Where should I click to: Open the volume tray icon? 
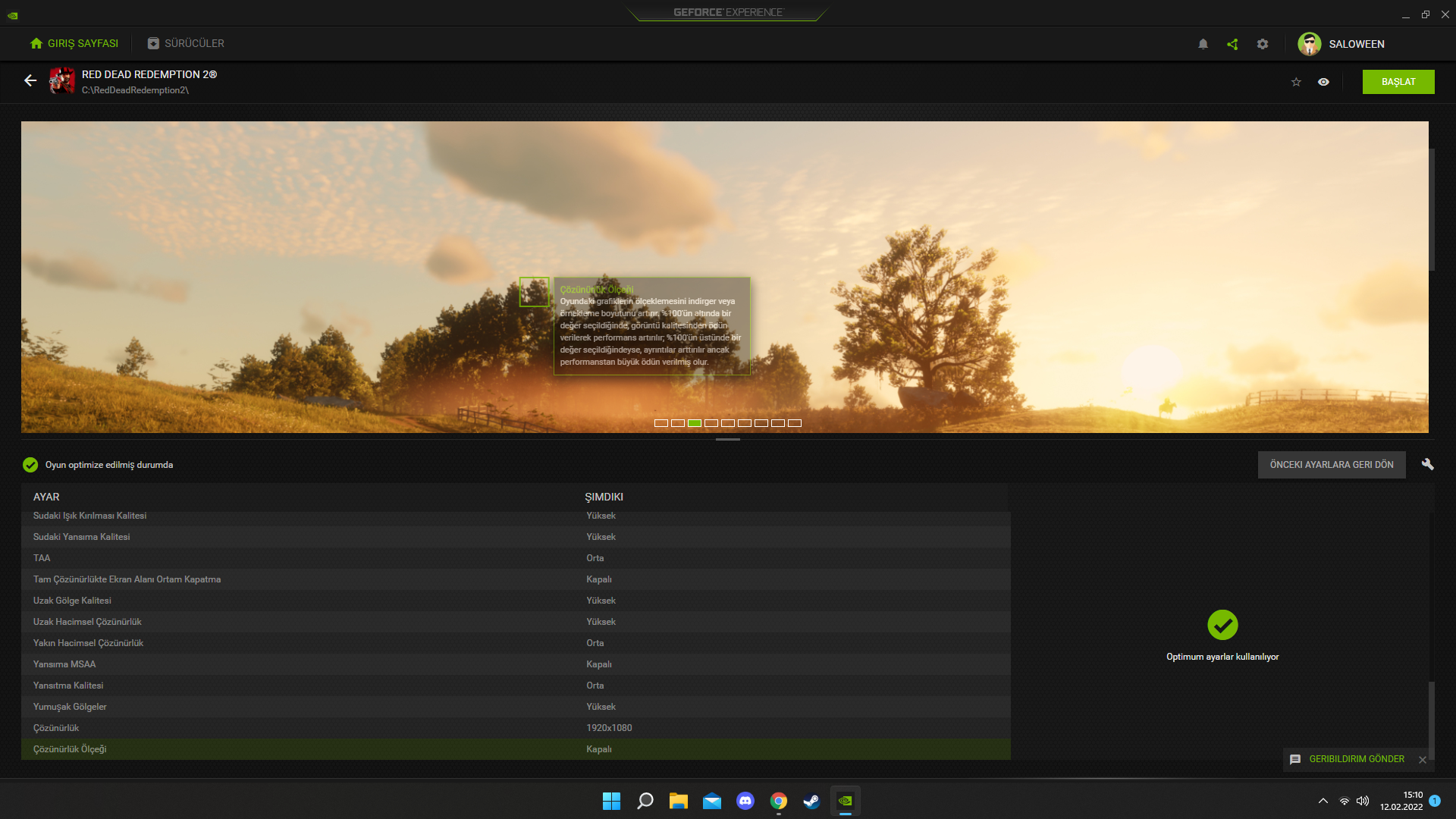(1363, 801)
